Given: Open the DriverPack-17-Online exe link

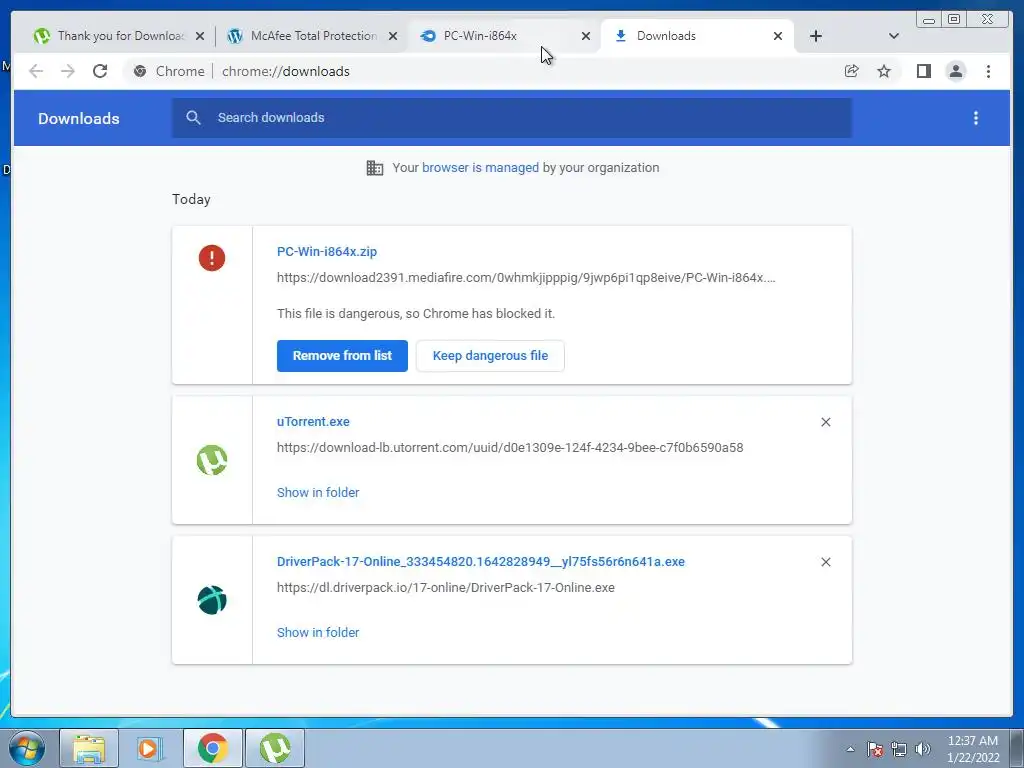Looking at the screenshot, I should pos(481,562).
